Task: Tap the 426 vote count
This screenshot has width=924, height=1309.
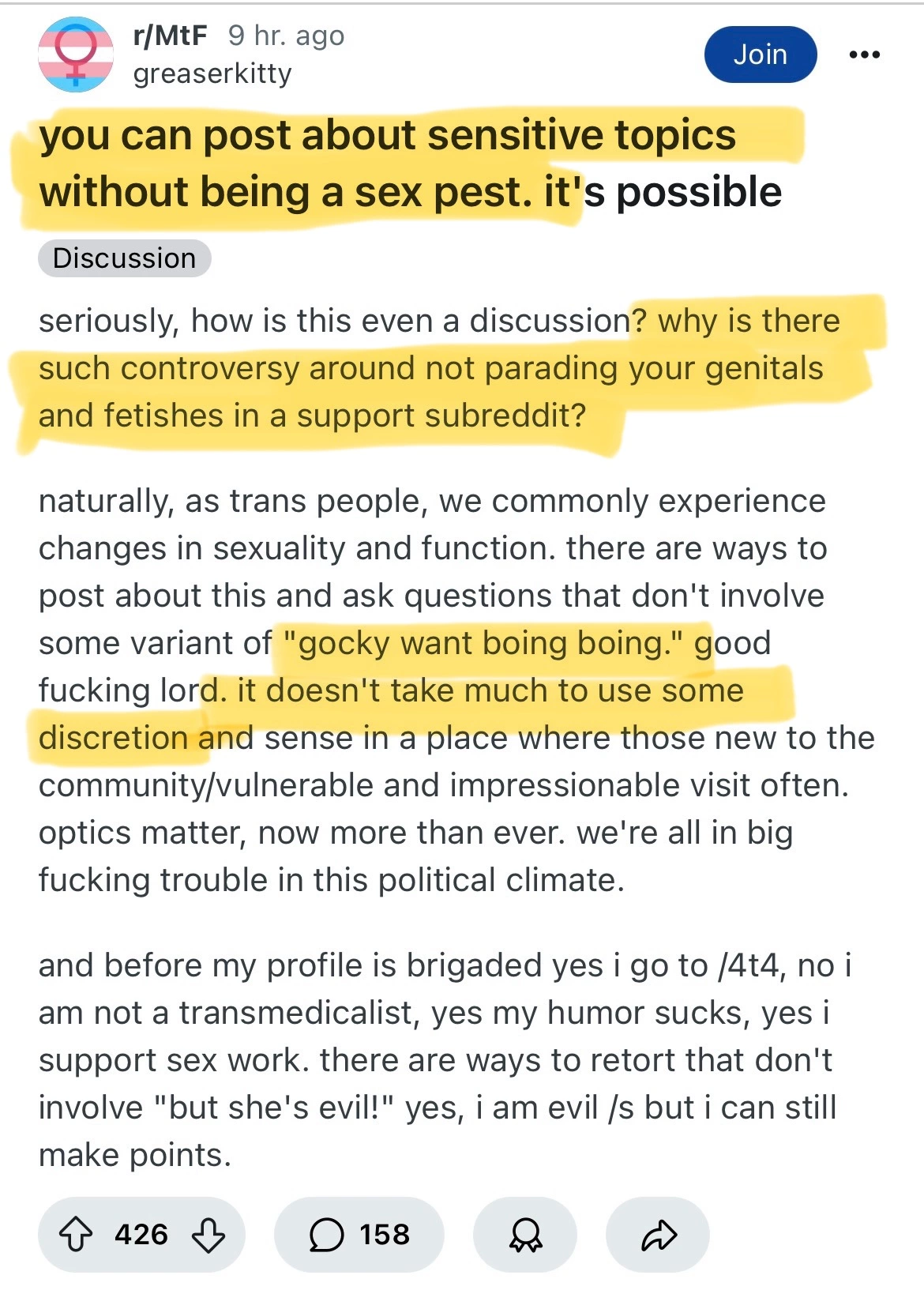Action: coord(141,1235)
